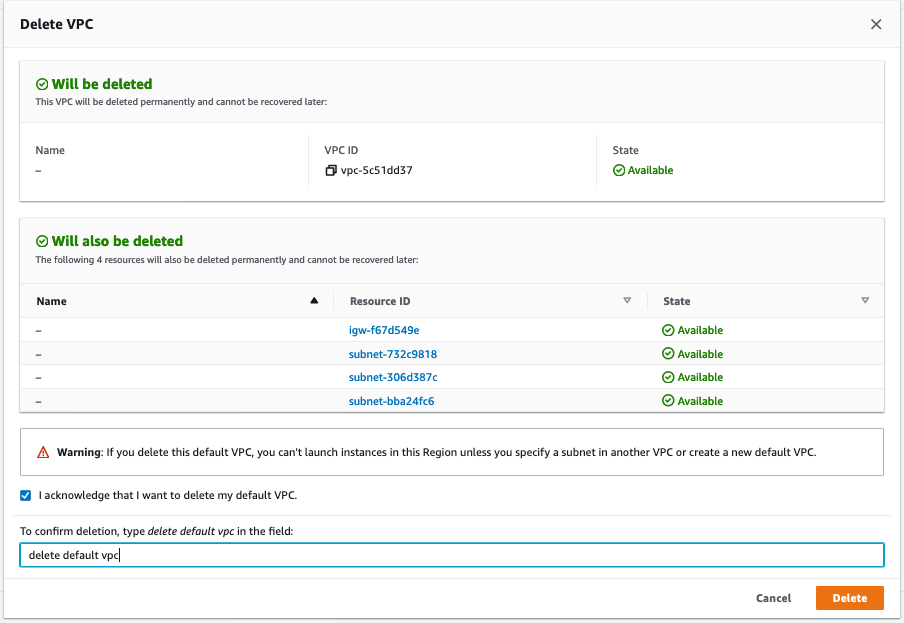Close the Delete VPC dialog
Viewport: 904px width, 623px height.
tap(876, 24)
